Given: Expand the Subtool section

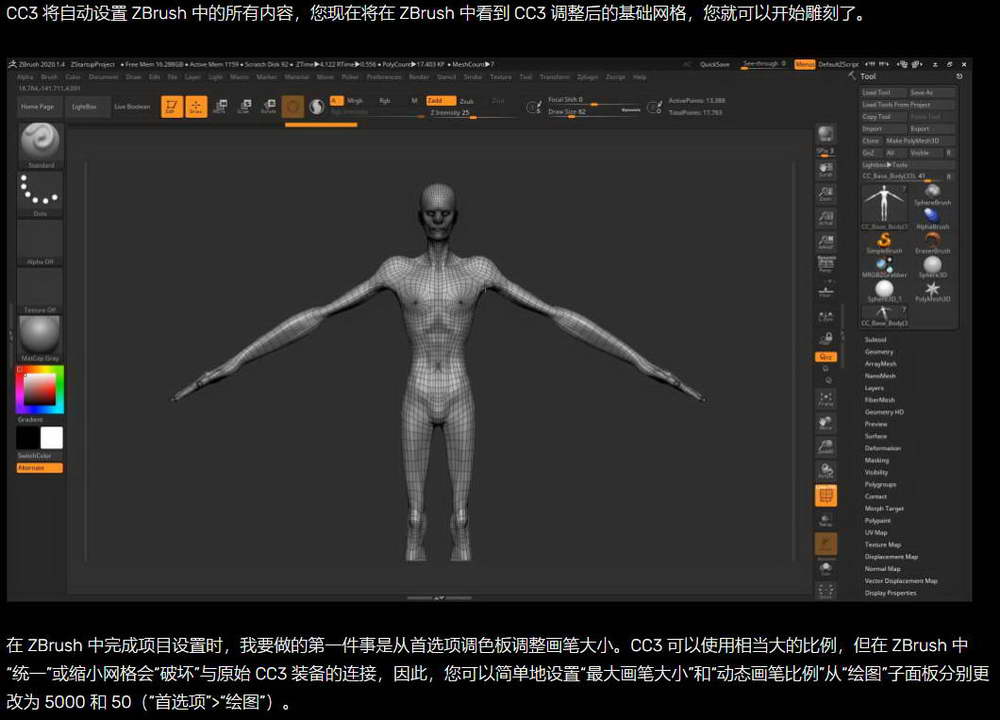Looking at the screenshot, I should click(876, 340).
